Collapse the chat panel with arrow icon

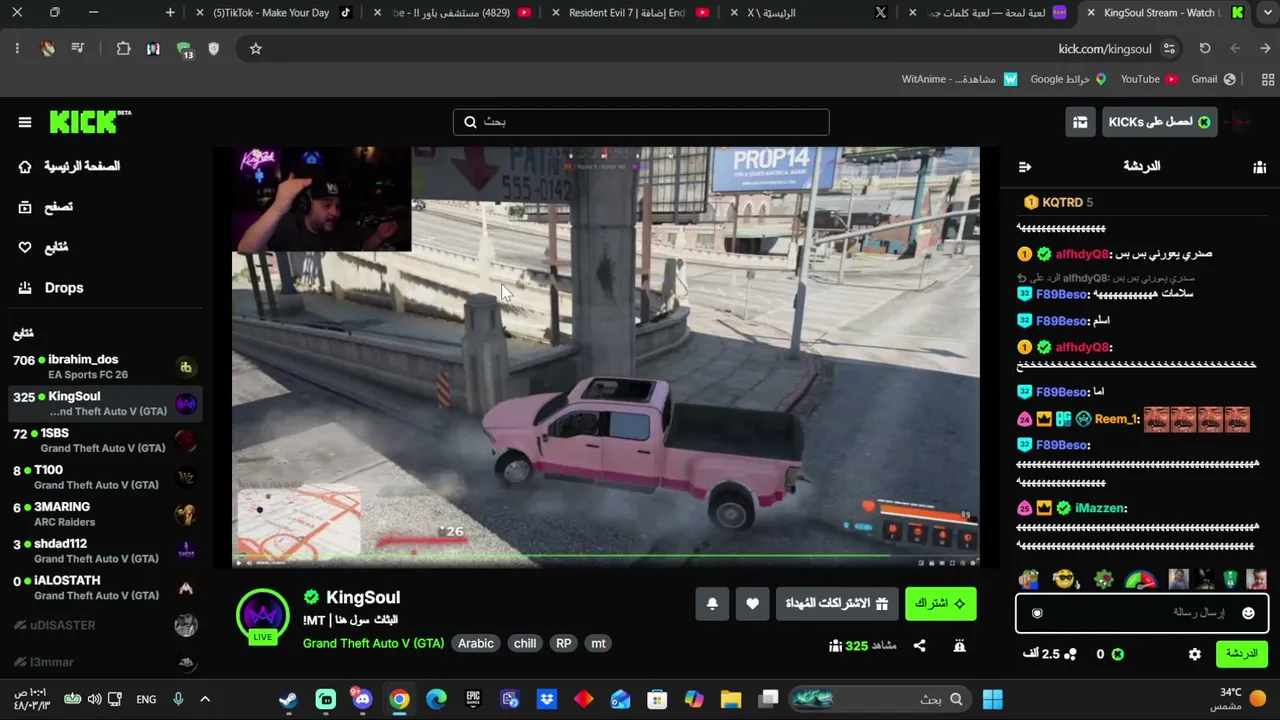tap(1025, 167)
